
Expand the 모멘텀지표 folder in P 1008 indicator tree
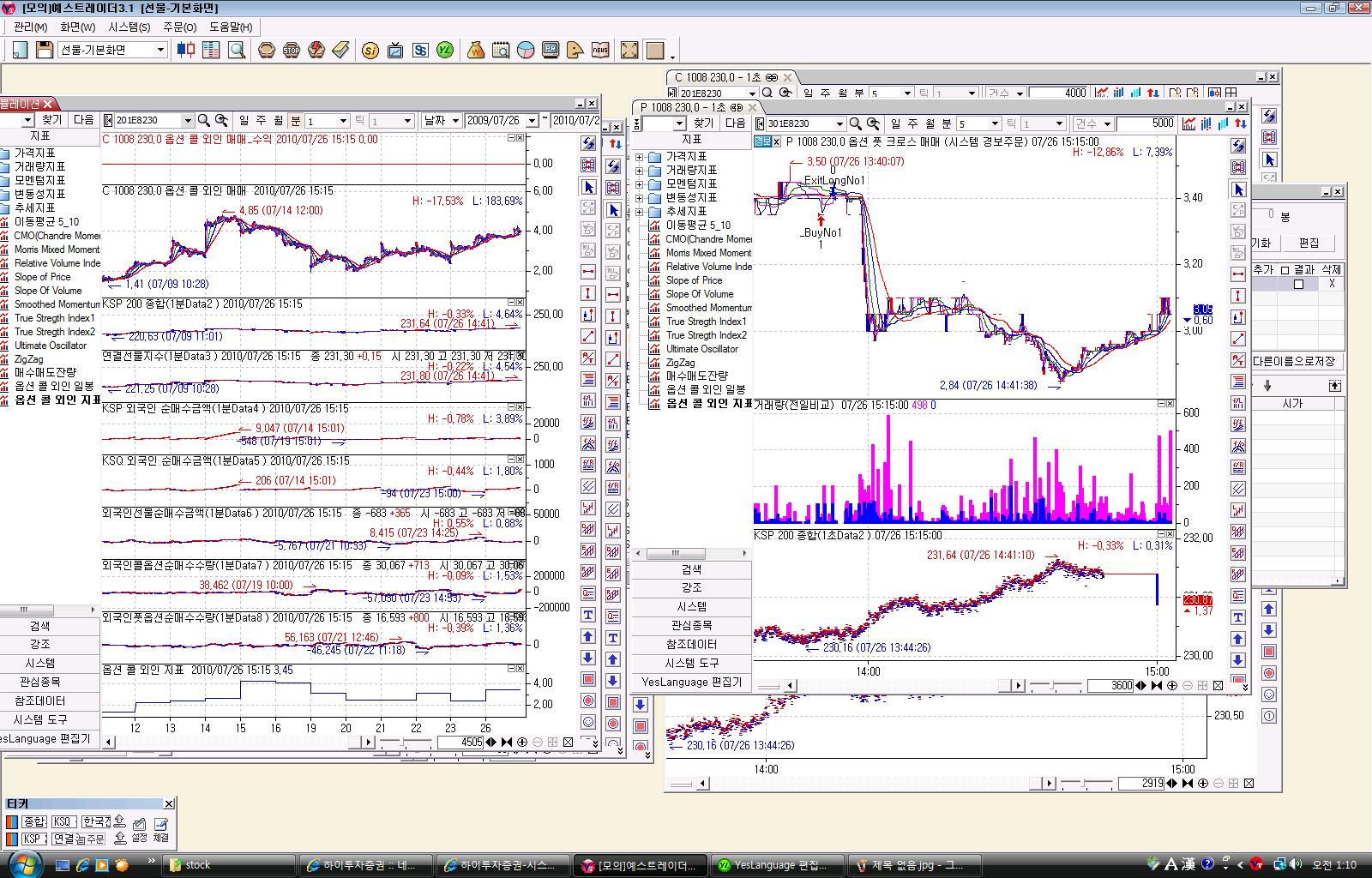[640, 184]
